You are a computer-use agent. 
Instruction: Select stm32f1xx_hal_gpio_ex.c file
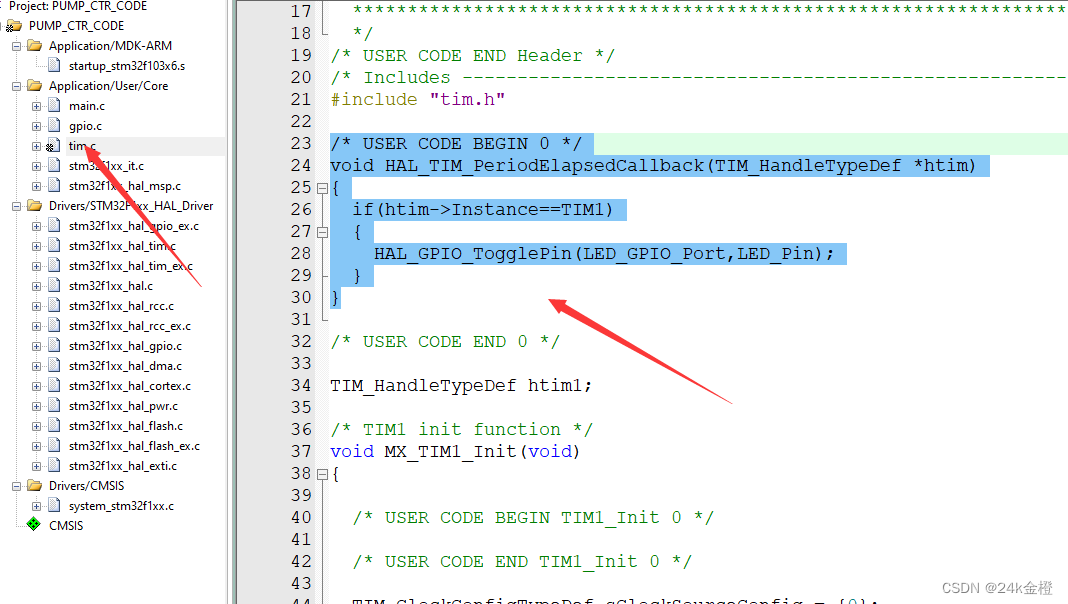tap(134, 226)
